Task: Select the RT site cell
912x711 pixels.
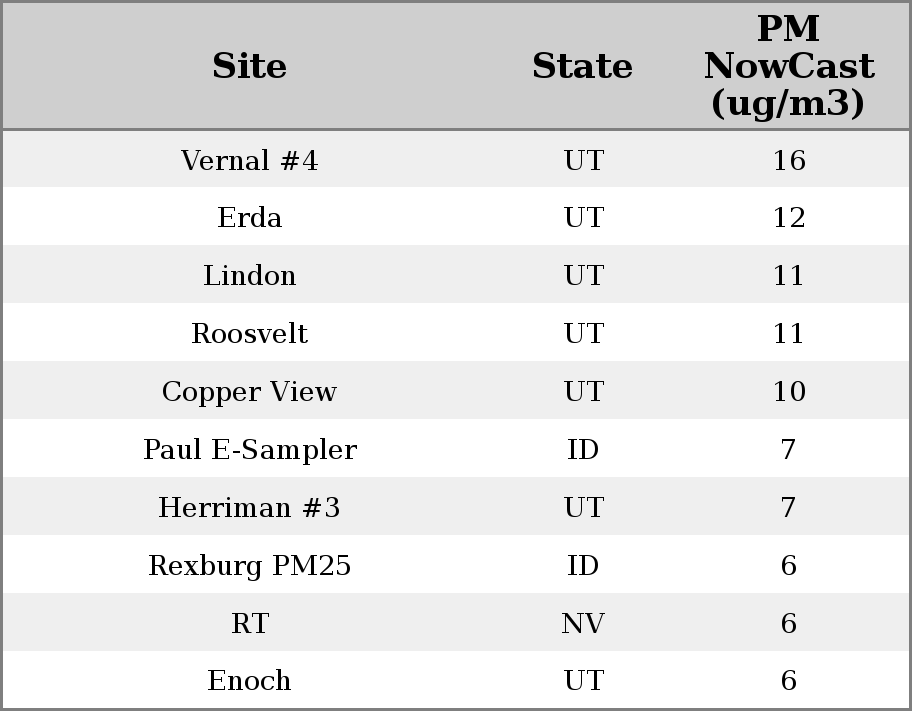Action: pos(249,624)
